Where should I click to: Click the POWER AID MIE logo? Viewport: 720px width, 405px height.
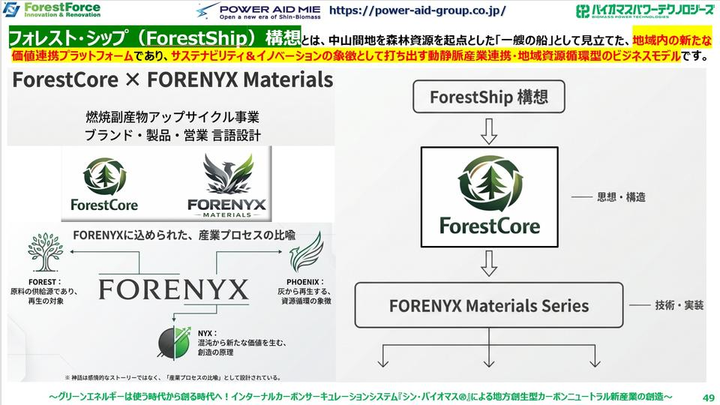pos(259,11)
